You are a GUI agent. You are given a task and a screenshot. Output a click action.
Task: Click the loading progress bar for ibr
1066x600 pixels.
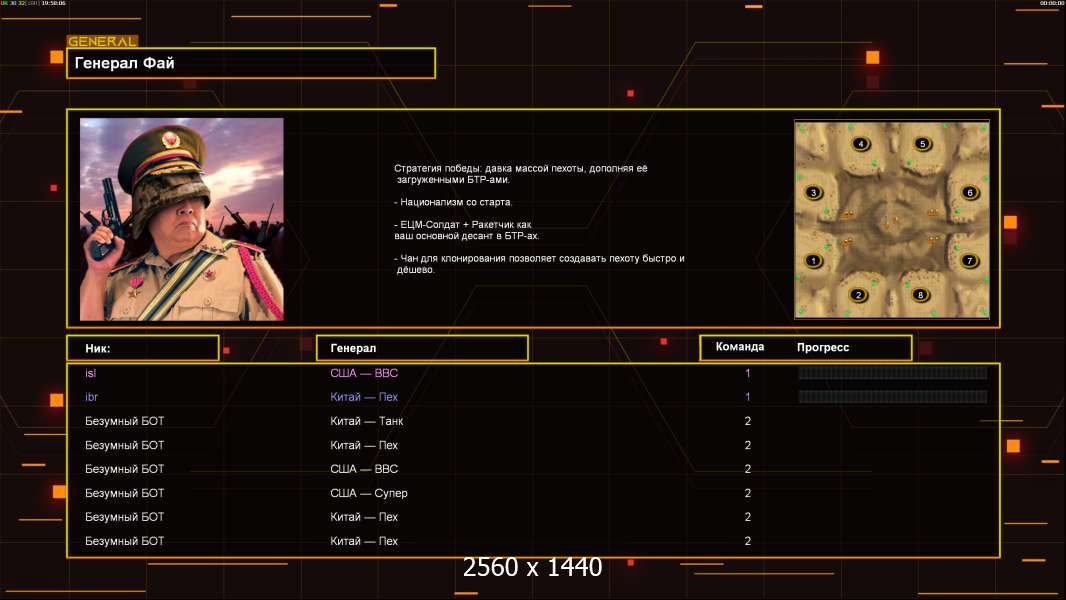point(892,397)
